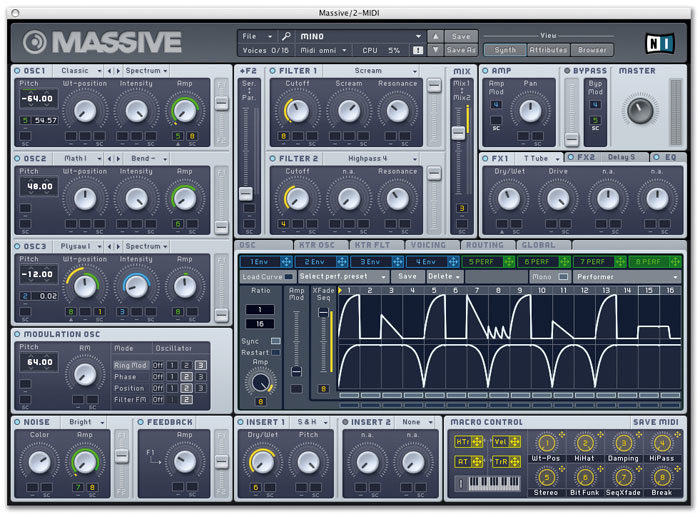Open OSC1 Spectrum mode dropdown
Viewport: 700px width, 517px height.
(x=146, y=71)
